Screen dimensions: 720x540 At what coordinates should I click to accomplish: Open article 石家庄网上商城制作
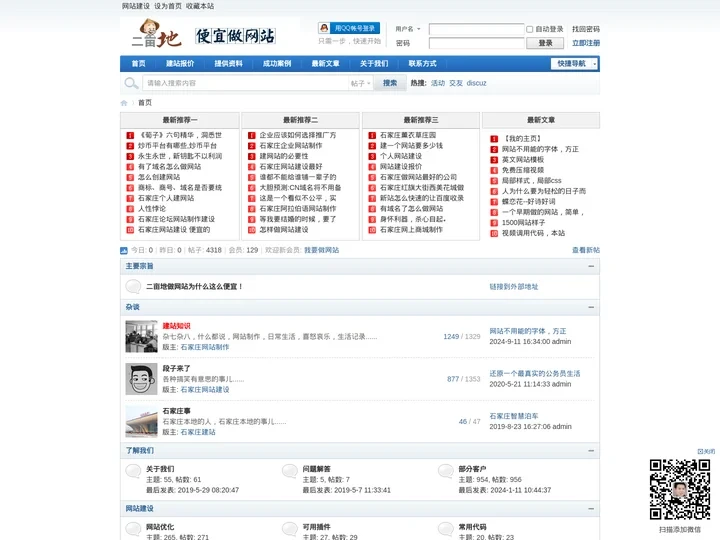coord(411,230)
